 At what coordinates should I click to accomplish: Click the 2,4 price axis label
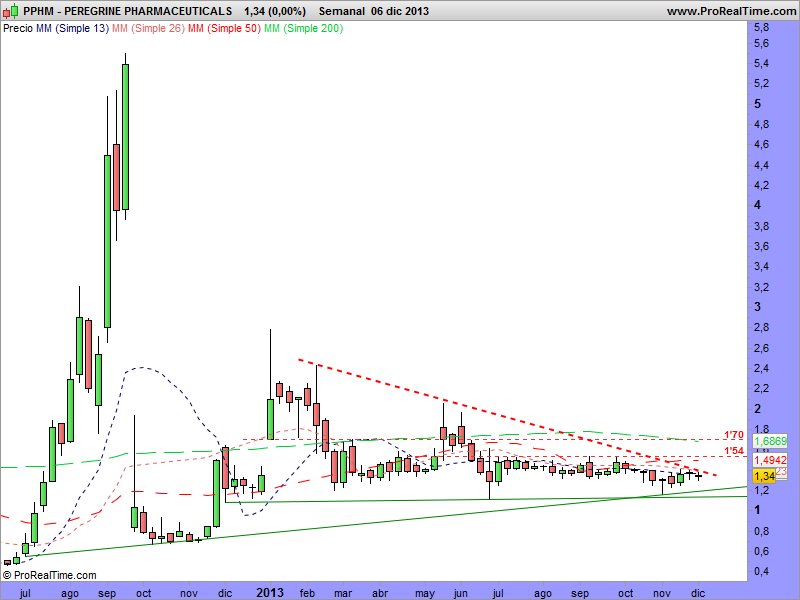click(x=762, y=368)
